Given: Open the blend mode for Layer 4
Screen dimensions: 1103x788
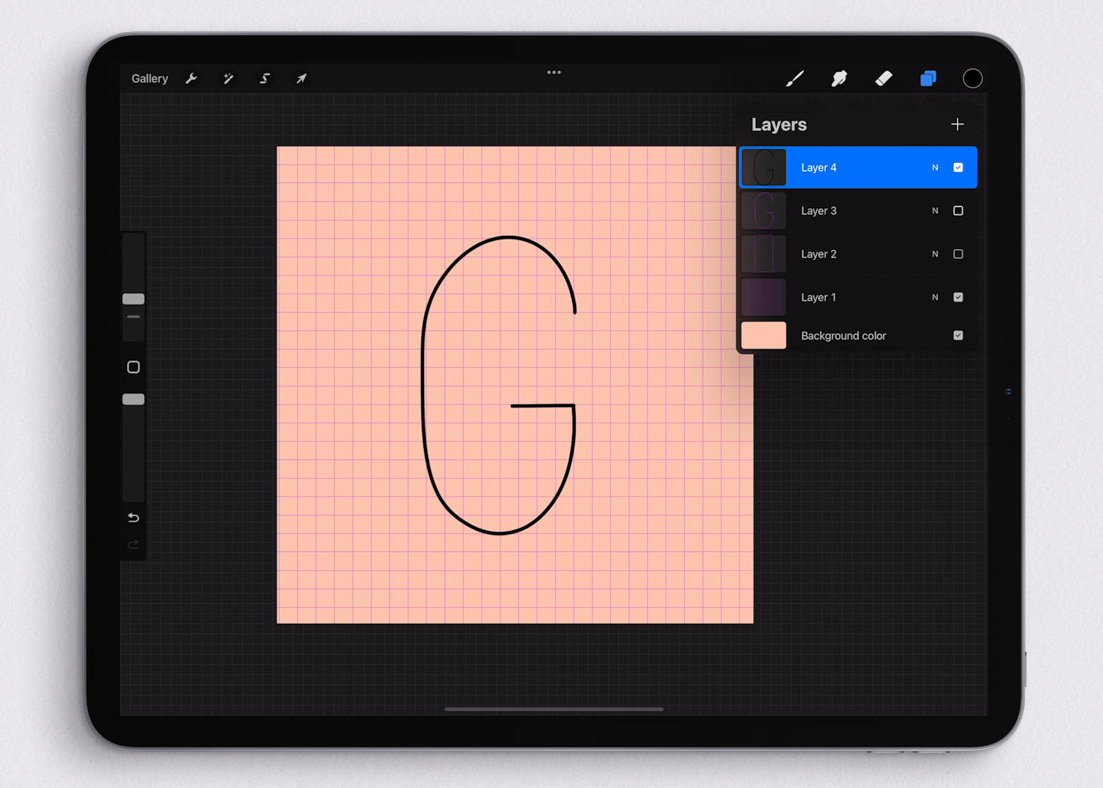Looking at the screenshot, I should (935, 167).
